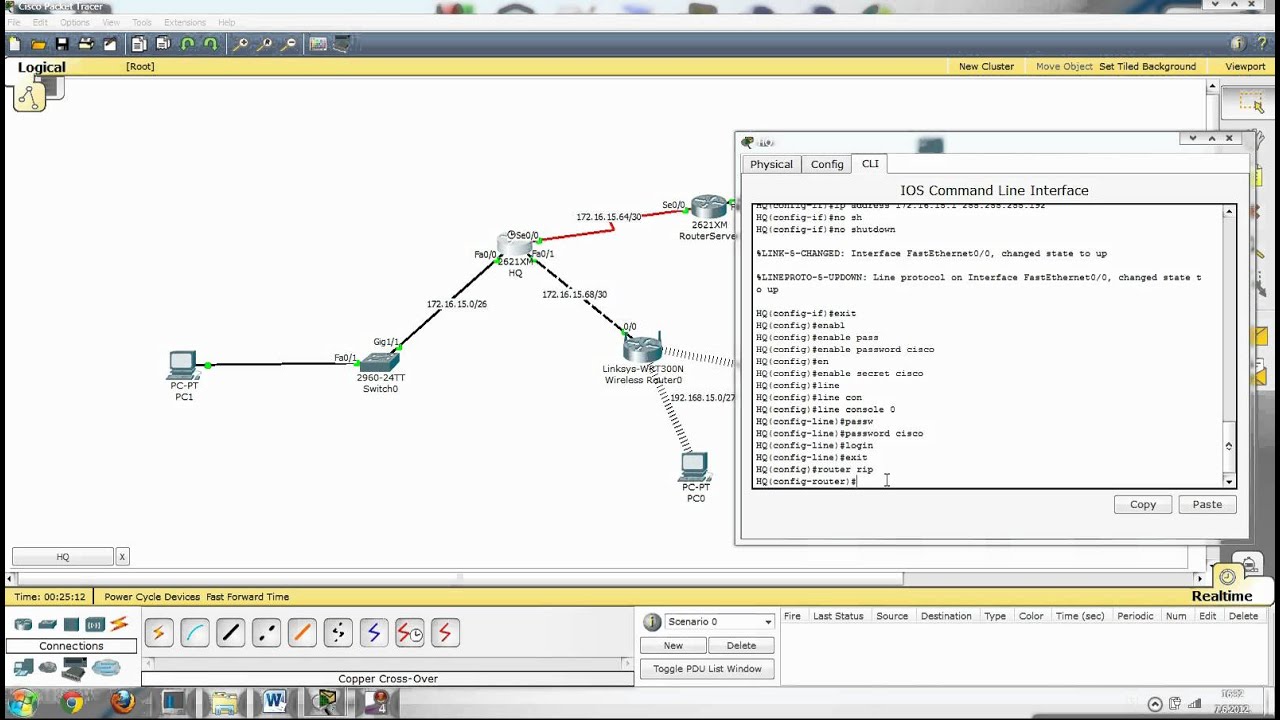Select Copper Straight-Through cable
The height and width of the screenshot is (720, 1280).
pos(230,632)
